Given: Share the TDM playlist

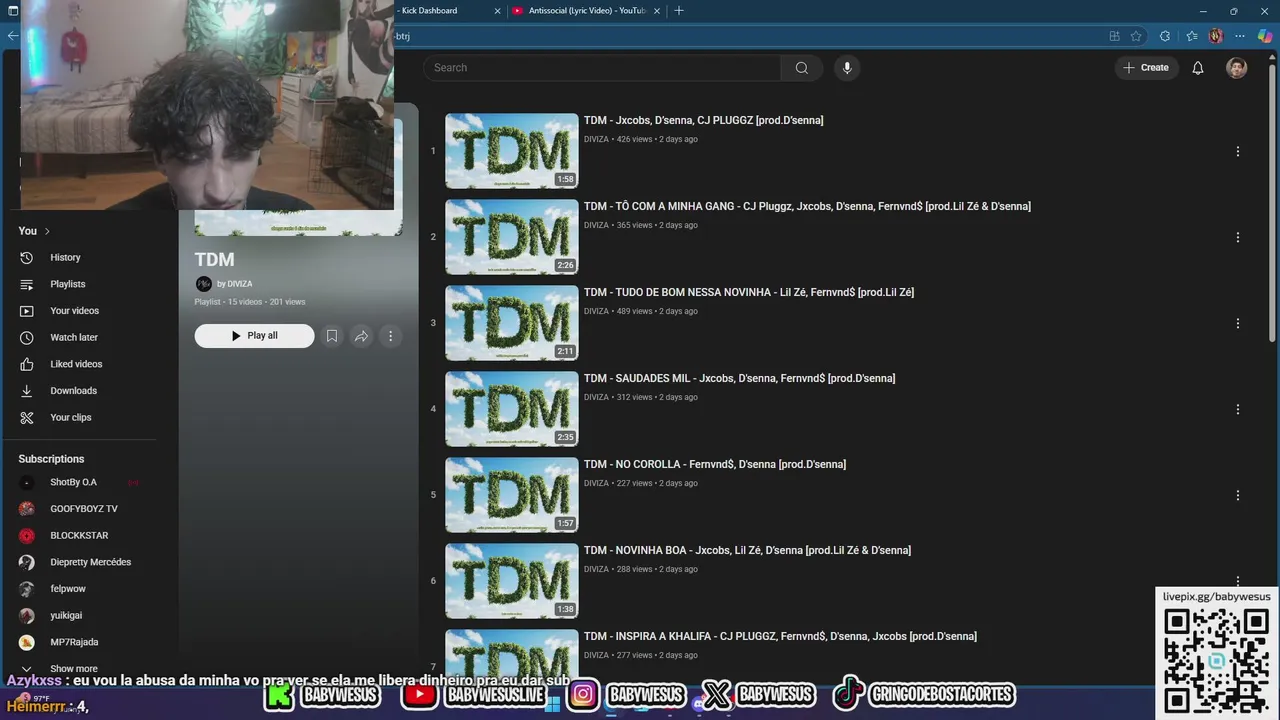Looking at the screenshot, I should 361,336.
